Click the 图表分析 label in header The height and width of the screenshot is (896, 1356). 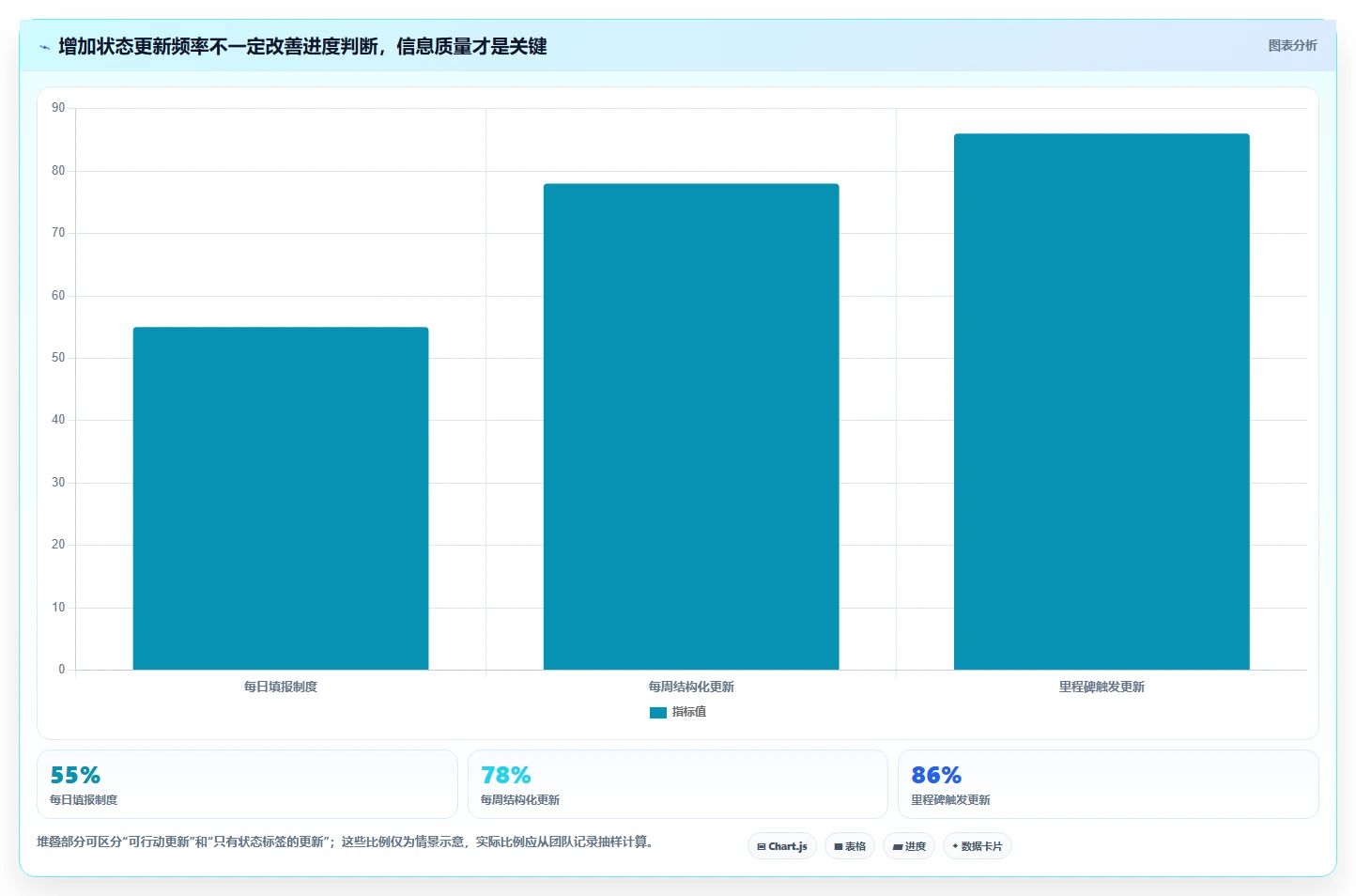click(x=1292, y=45)
